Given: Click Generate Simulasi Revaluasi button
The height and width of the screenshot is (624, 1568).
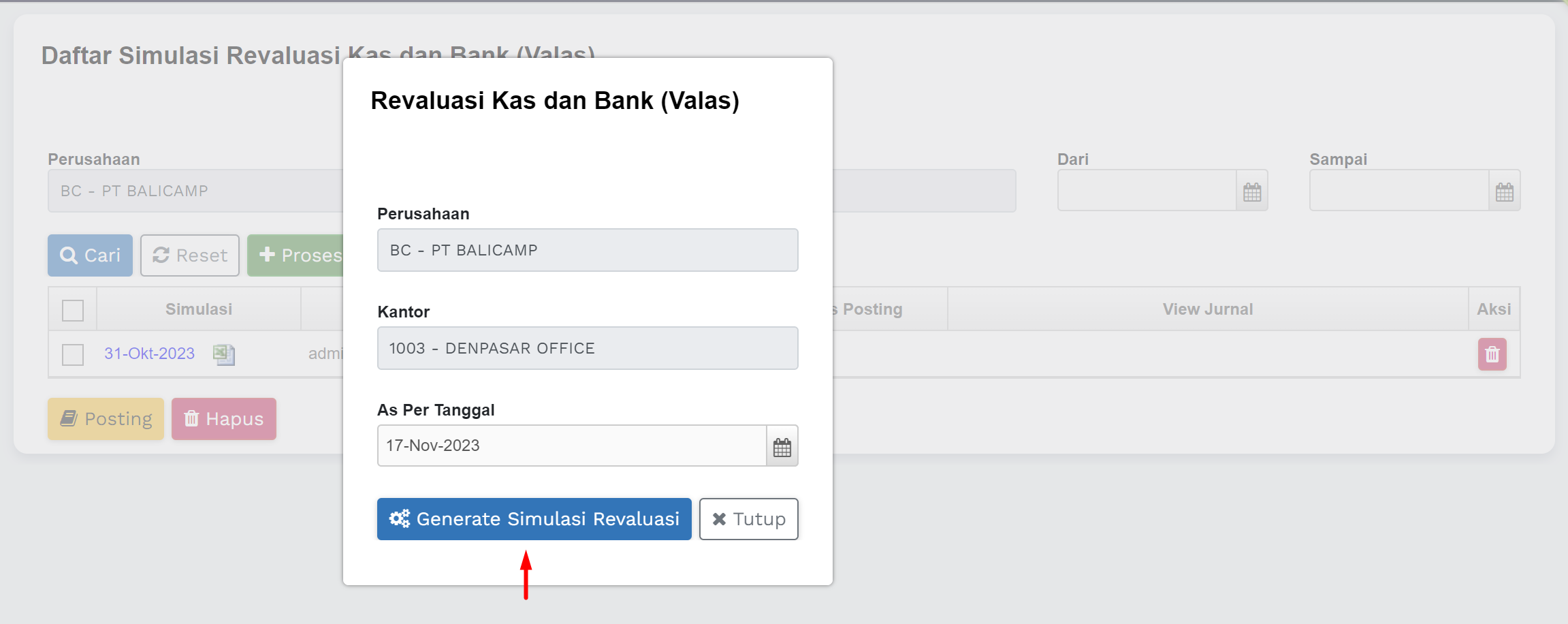Looking at the screenshot, I should 534,519.
